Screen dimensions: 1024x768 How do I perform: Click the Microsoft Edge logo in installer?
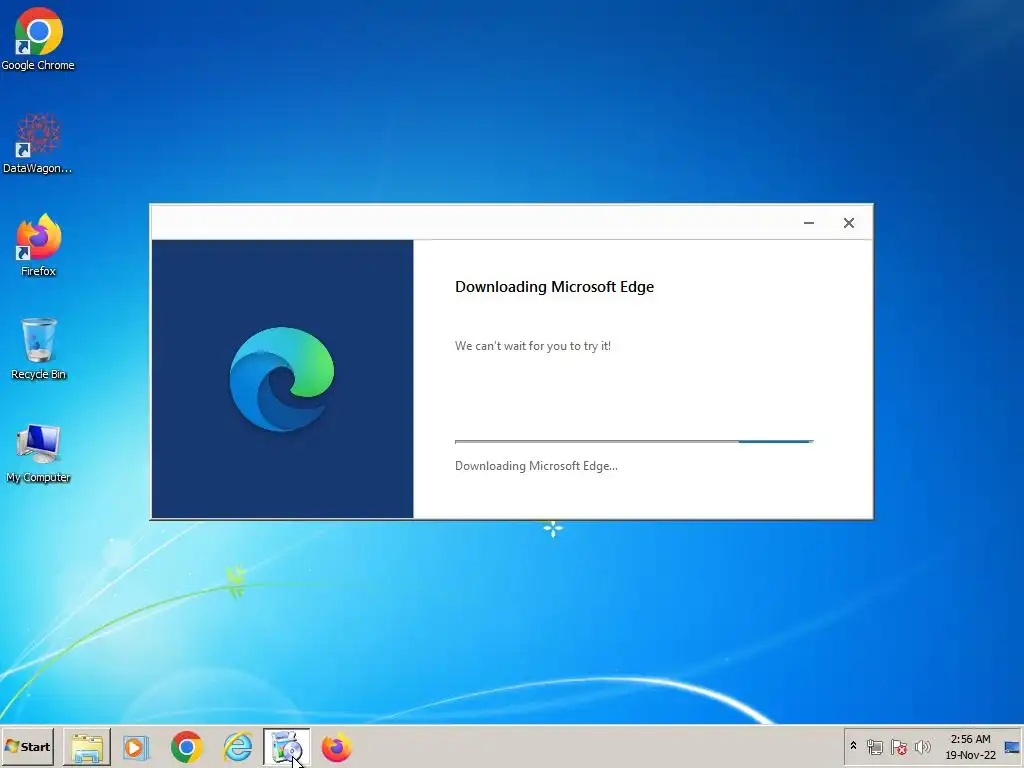coord(281,379)
